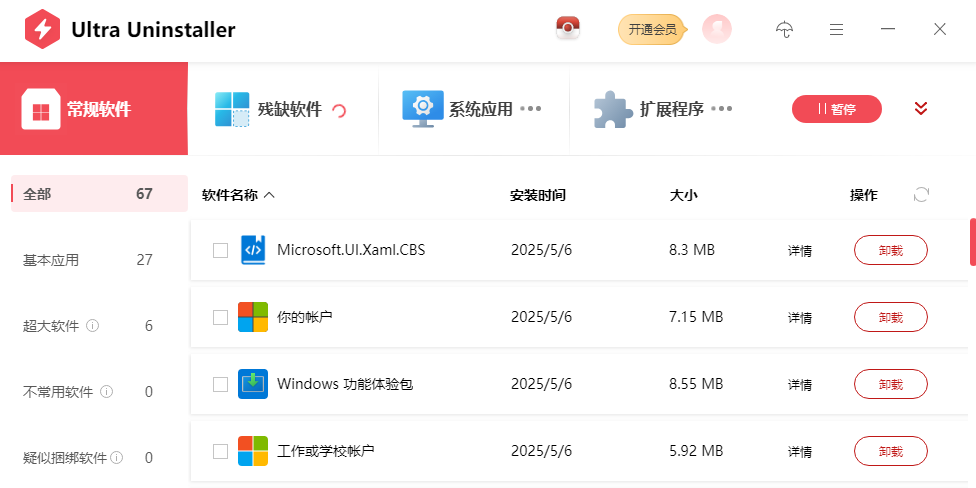This screenshot has width=976, height=488.
Task: Click the 你的帐户 Microsoft logo icon
Action: click(x=253, y=317)
